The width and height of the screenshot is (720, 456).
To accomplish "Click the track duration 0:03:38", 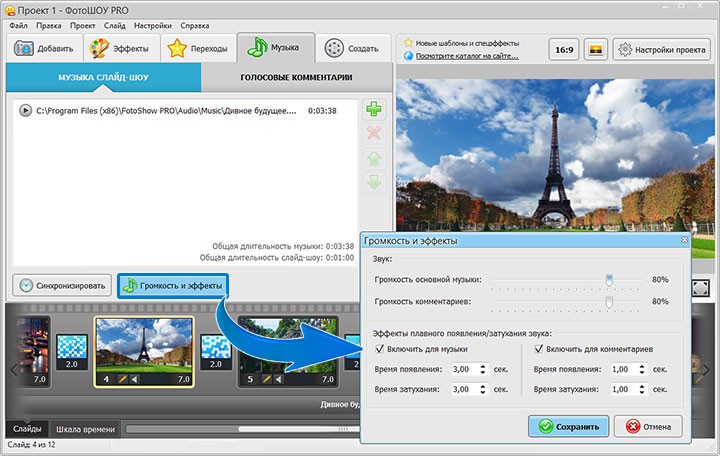I will pyautogui.click(x=322, y=111).
